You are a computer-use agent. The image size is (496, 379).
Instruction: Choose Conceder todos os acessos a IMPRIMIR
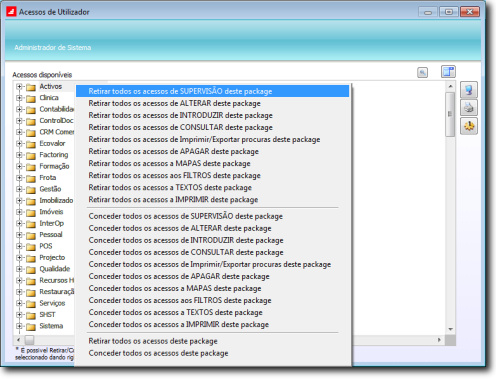click(x=213, y=324)
